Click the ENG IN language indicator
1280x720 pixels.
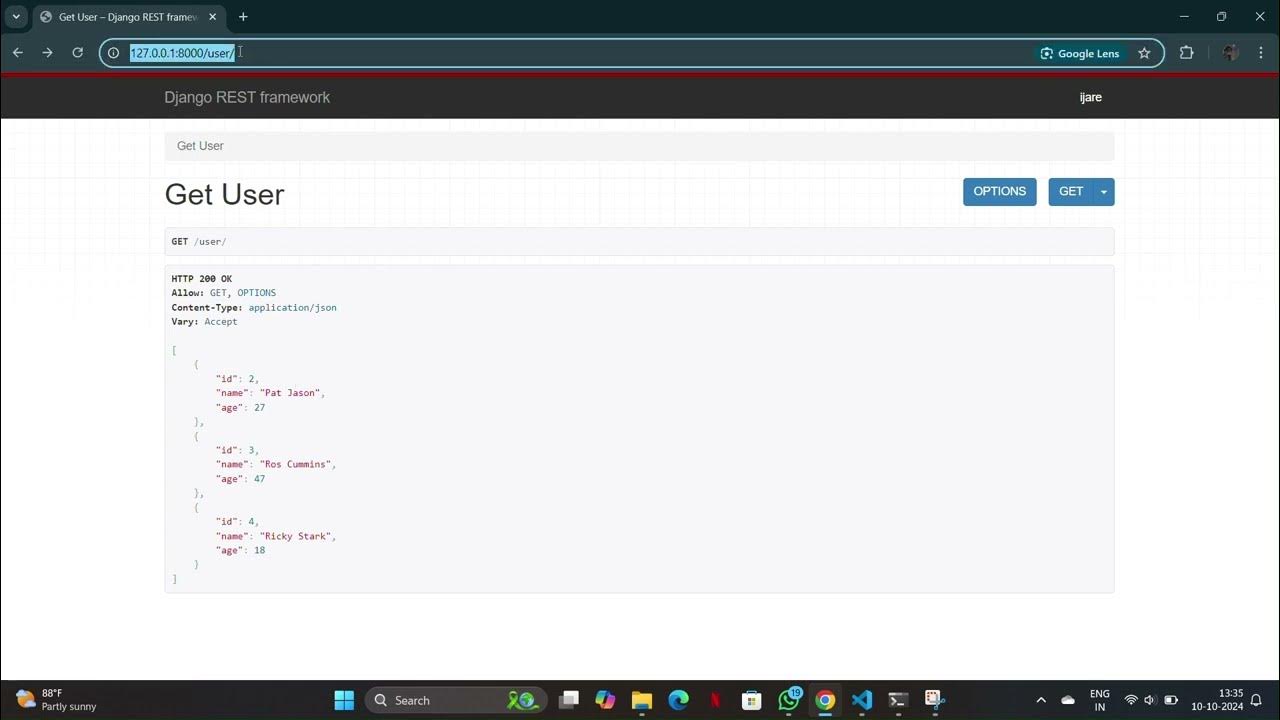[1099, 700]
